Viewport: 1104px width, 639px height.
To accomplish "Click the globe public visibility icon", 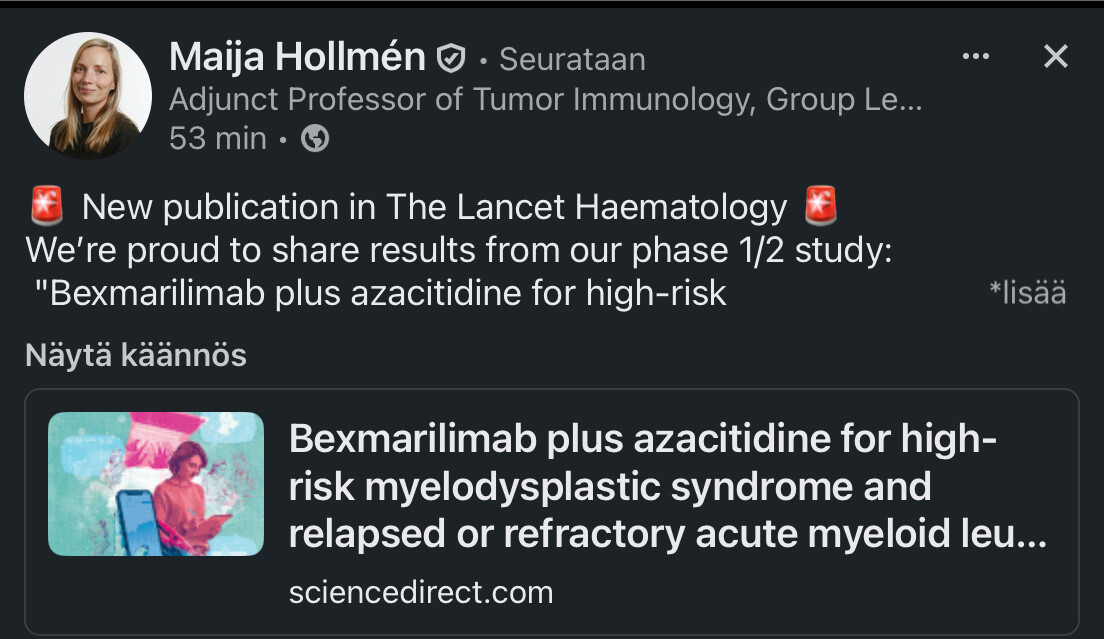I will pos(315,138).
